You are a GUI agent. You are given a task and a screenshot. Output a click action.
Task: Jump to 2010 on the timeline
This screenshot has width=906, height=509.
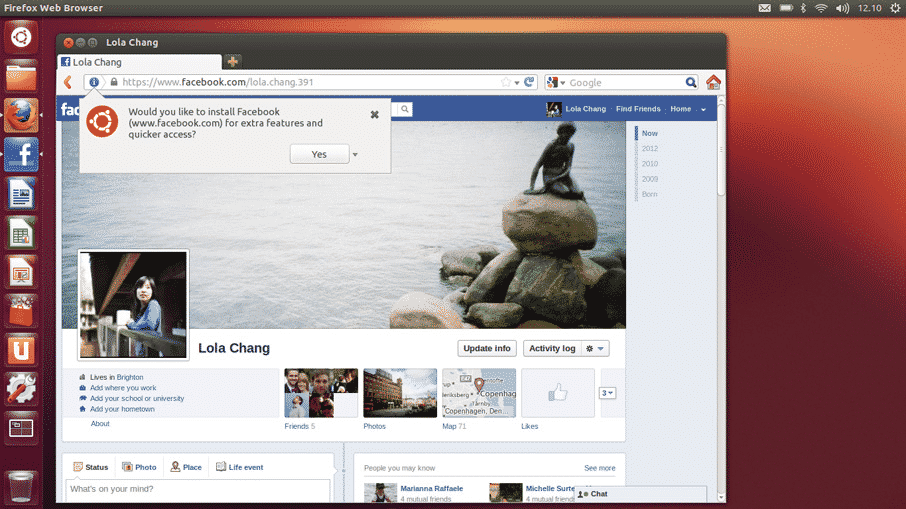[650, 164]
